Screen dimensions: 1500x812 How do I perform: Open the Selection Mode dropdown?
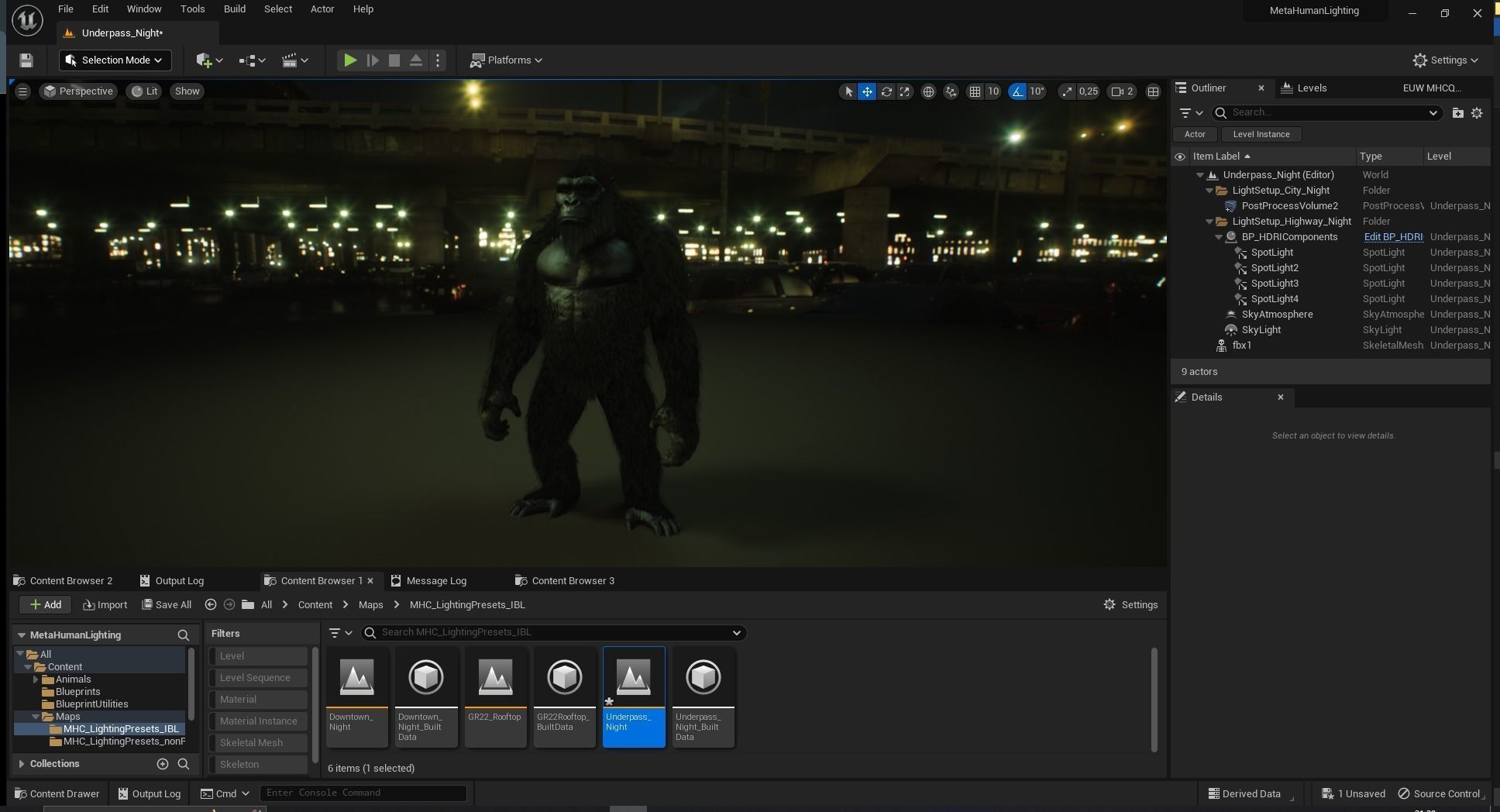(x=115, y=60)
